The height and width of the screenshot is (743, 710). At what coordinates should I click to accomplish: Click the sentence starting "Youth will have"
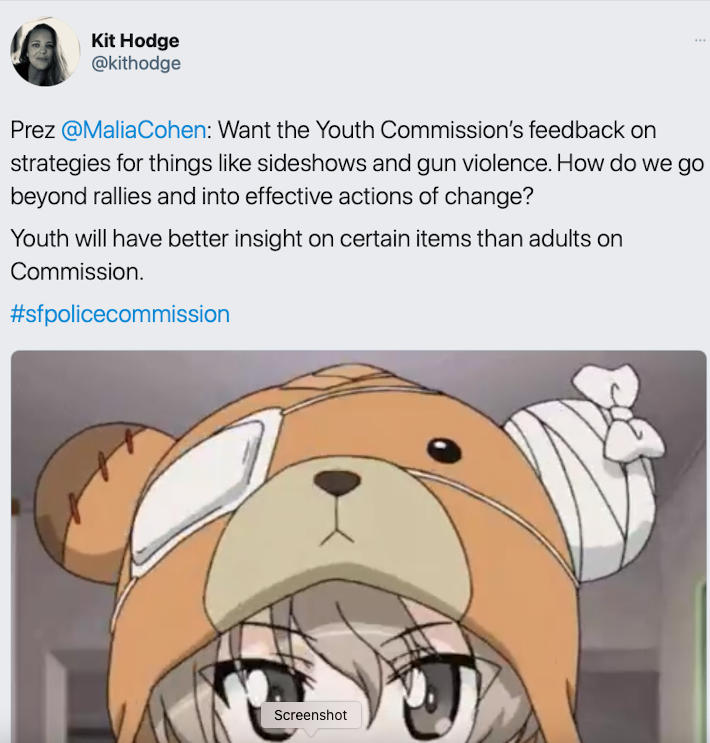click(317, 255)
